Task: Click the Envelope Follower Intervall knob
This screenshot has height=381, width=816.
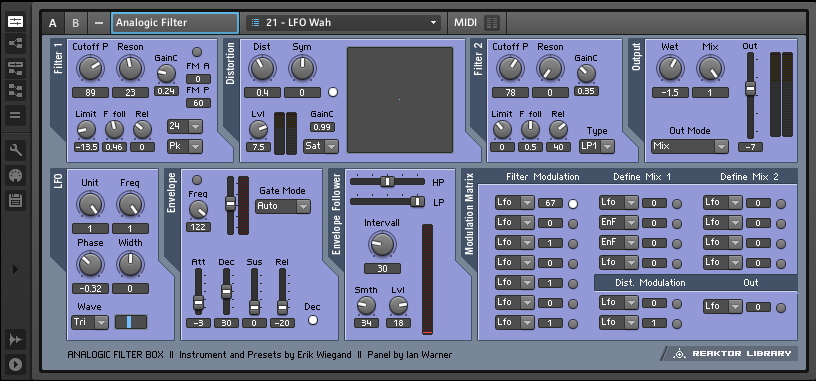Action: click(x=382, y=244)
